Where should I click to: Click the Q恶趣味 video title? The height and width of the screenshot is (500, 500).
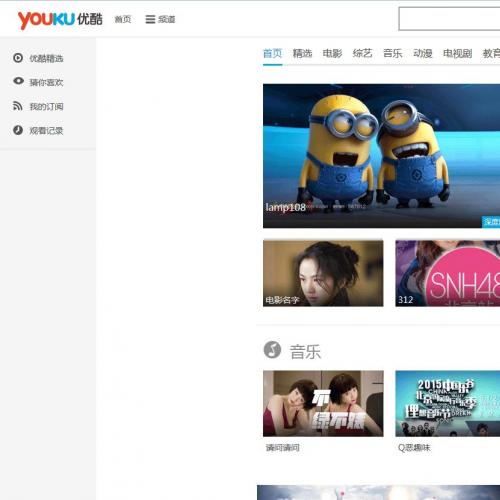414,448
